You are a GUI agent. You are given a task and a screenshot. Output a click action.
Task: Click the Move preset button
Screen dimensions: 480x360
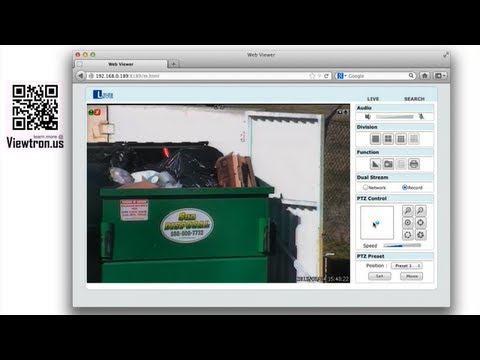click(x=412, y=276)
